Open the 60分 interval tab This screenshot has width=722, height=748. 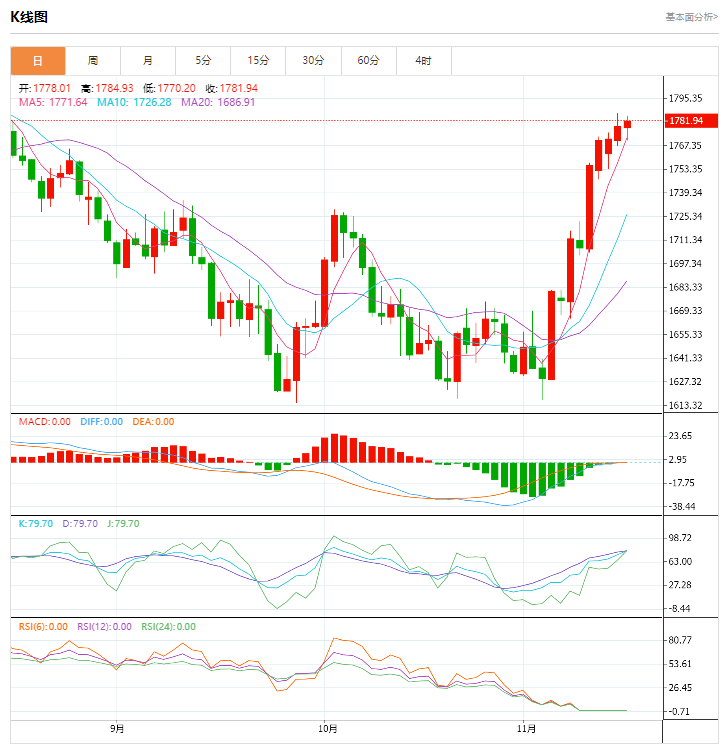[368, 61]
